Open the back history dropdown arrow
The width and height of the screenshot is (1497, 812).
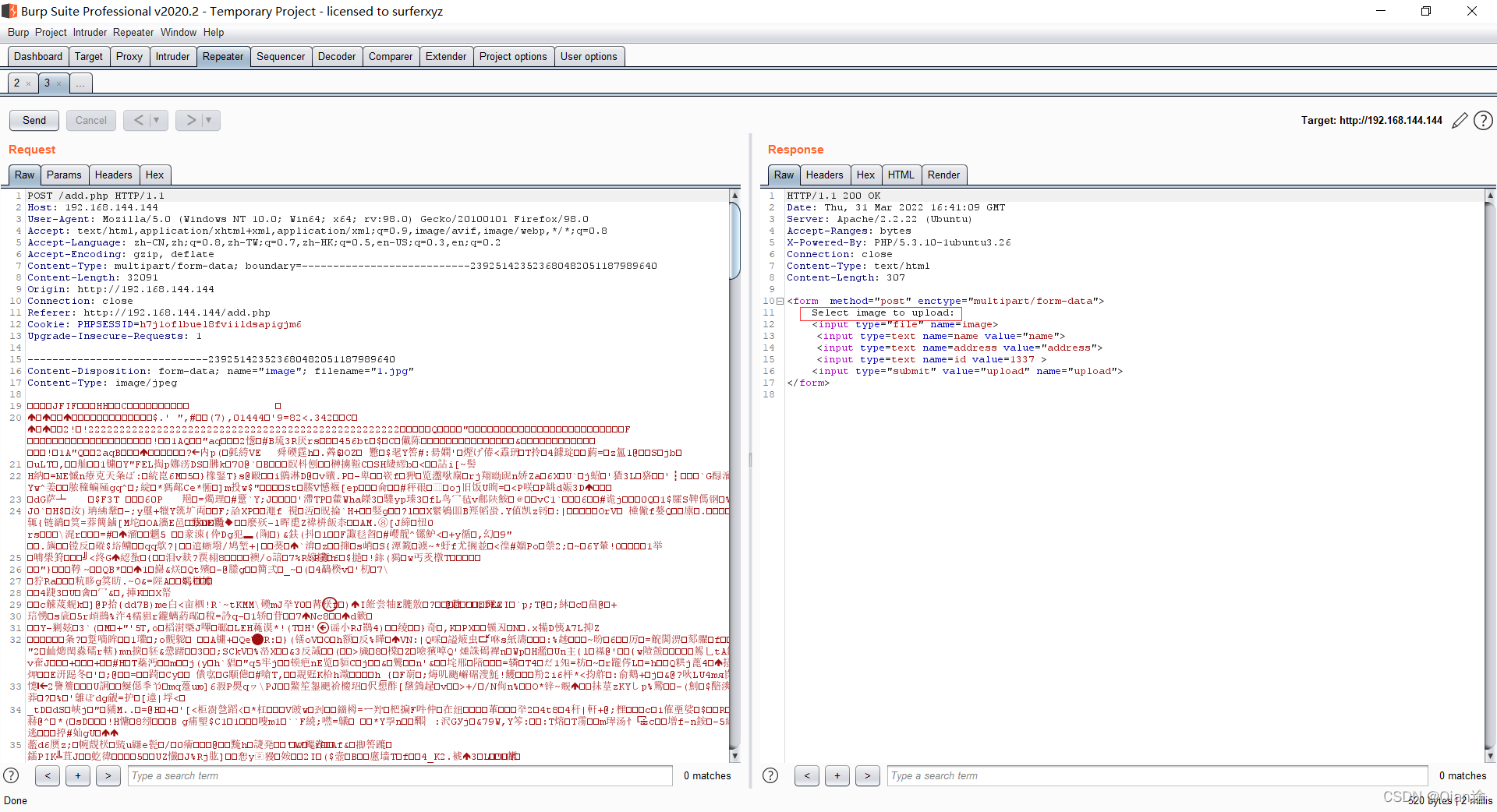click(157, 120)
